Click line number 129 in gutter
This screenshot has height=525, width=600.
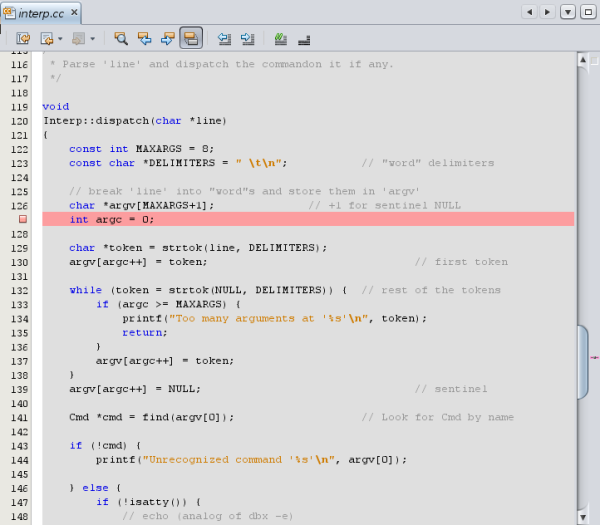click(20, 248)
